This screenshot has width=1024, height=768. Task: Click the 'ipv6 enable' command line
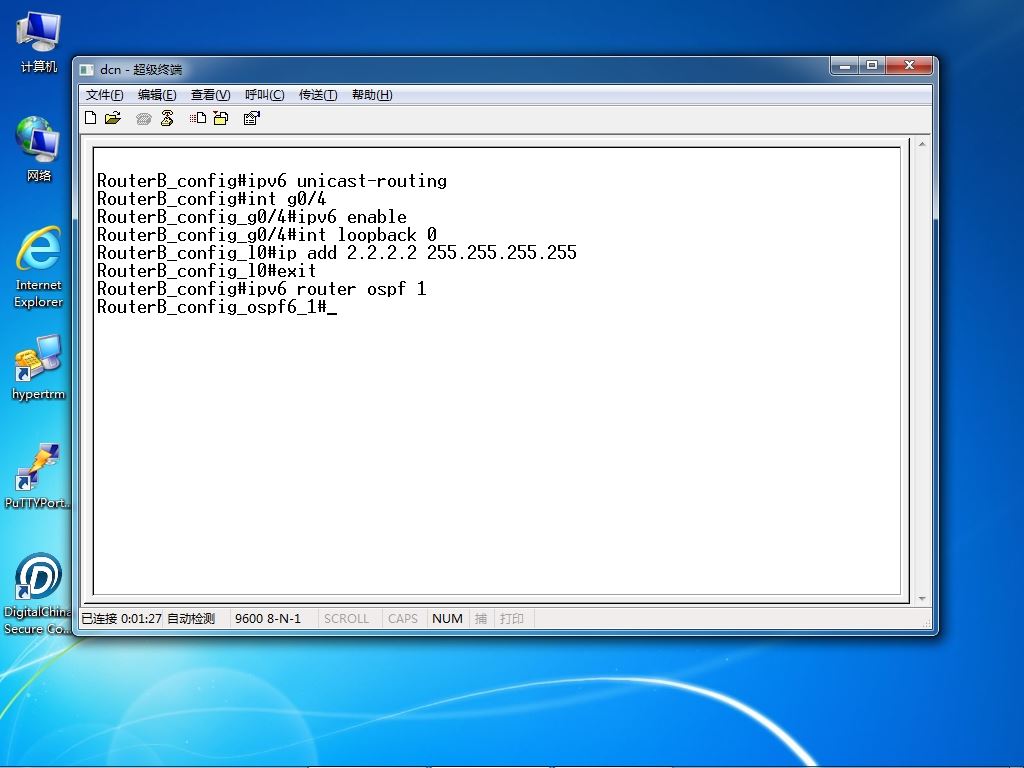251,217
